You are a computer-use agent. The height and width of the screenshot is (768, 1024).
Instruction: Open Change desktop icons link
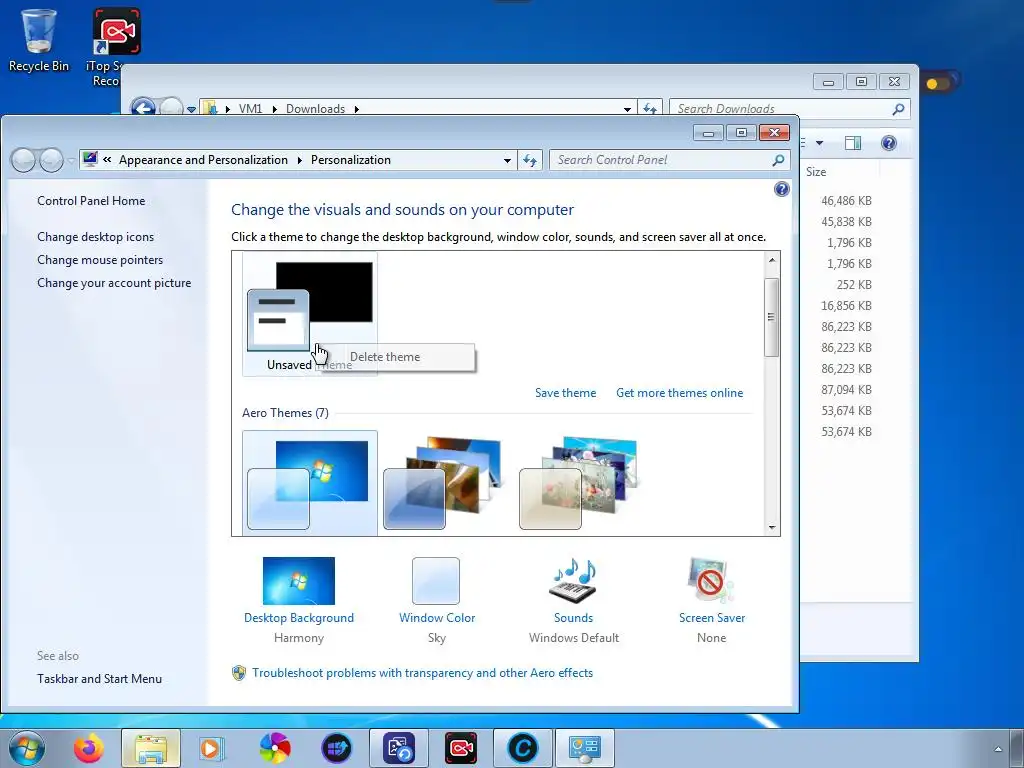95,236
